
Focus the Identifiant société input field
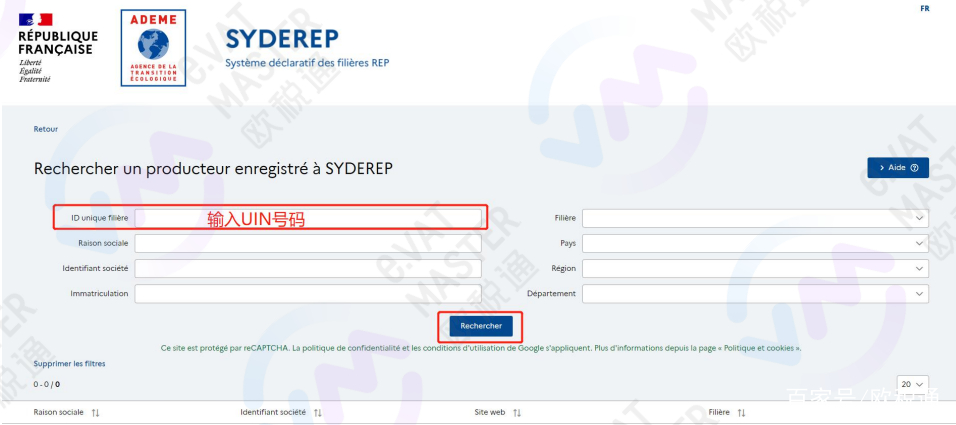point(308,268)
